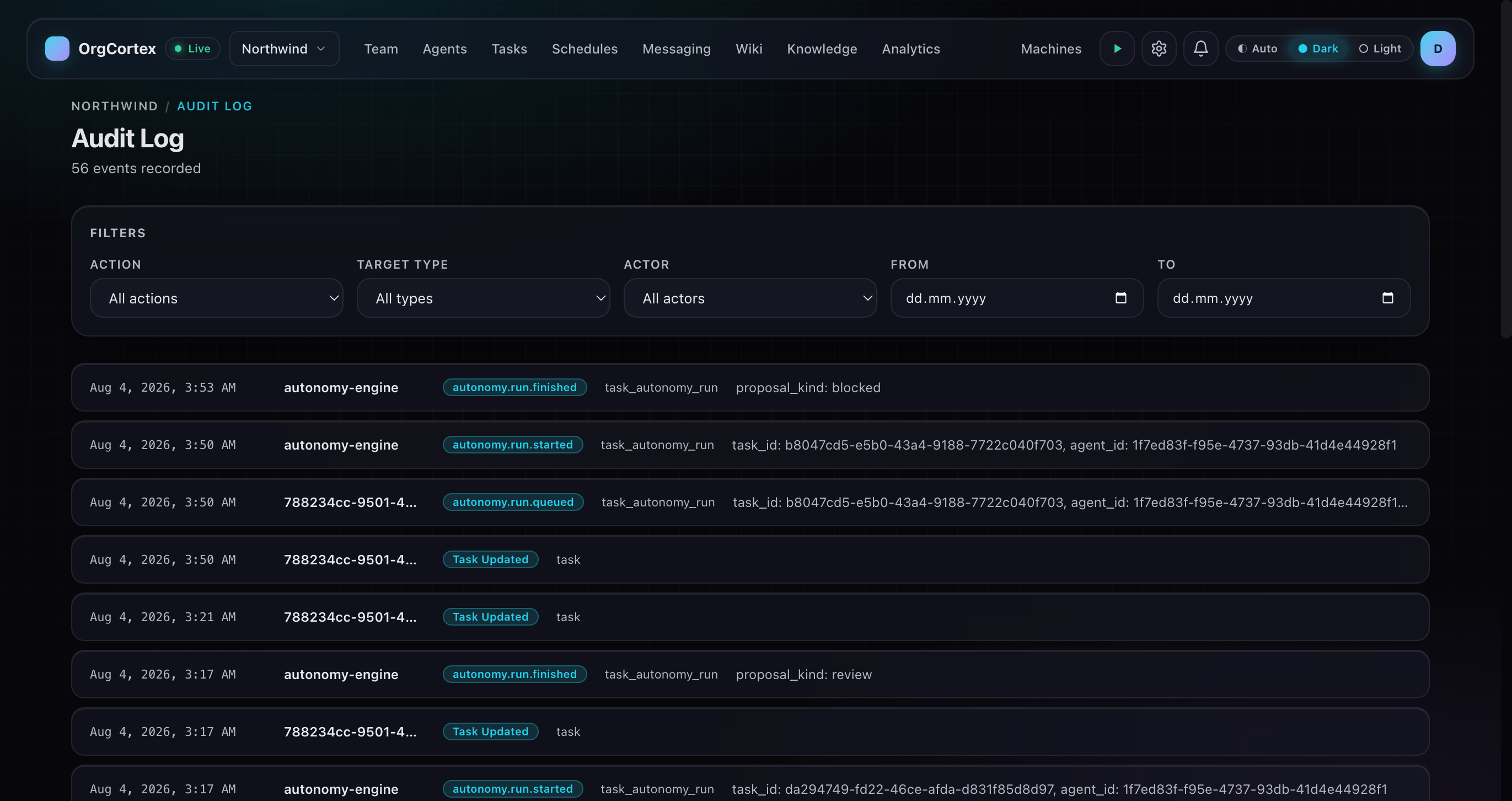Click task_id da294749 details text
This screenshot has width=1512, height=801.
[1059, 789]
